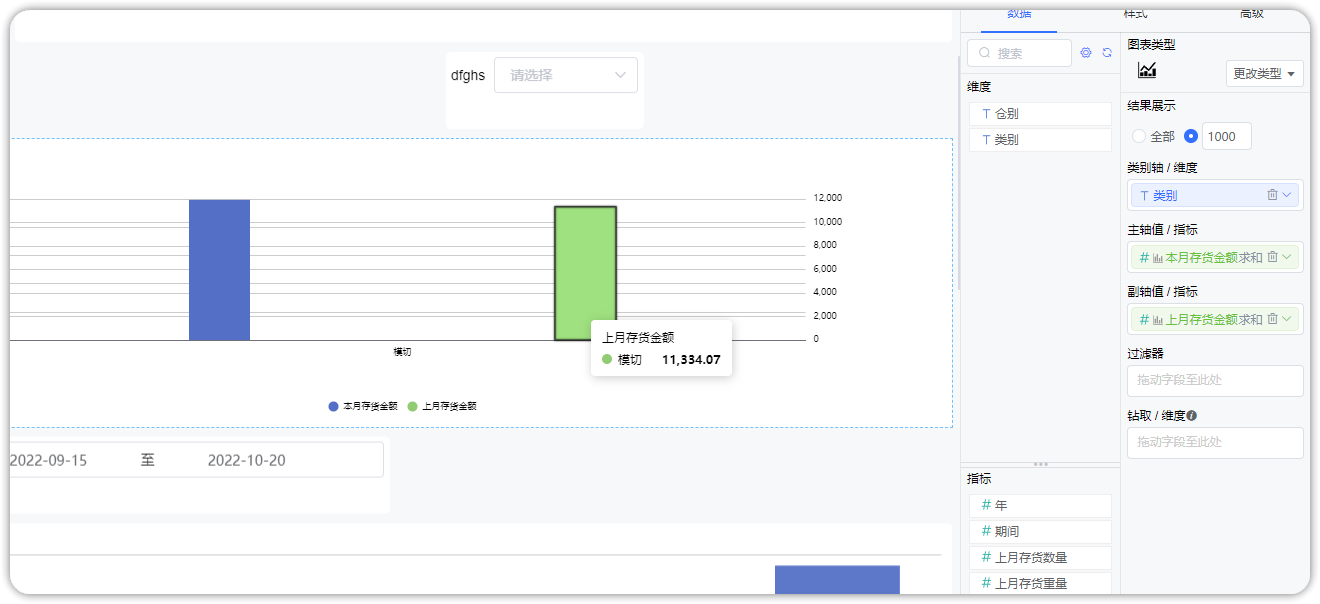This screenshot has height=604, width=1320.
Task: Click the search magnifier icon in the field search box
Action: pyautogui.click(x=985, y=53)
